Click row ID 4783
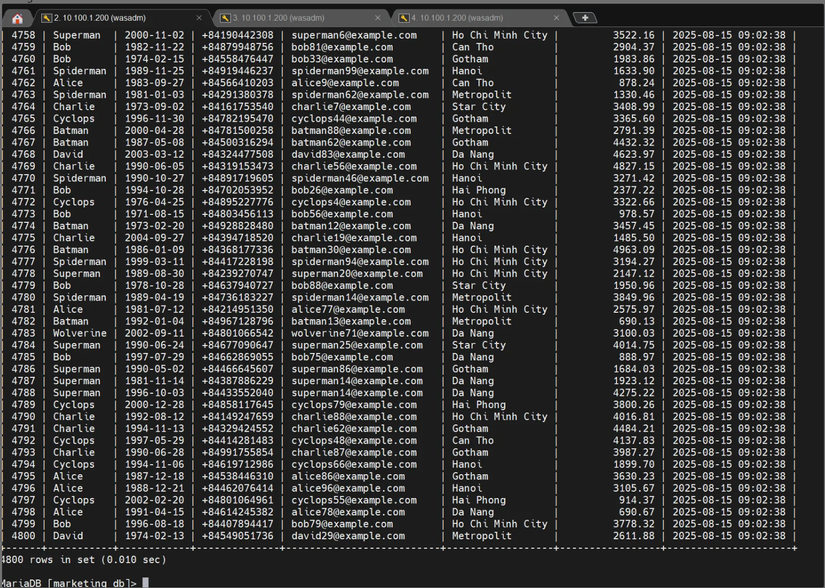825x588 pixels. [x=24, y=333]
